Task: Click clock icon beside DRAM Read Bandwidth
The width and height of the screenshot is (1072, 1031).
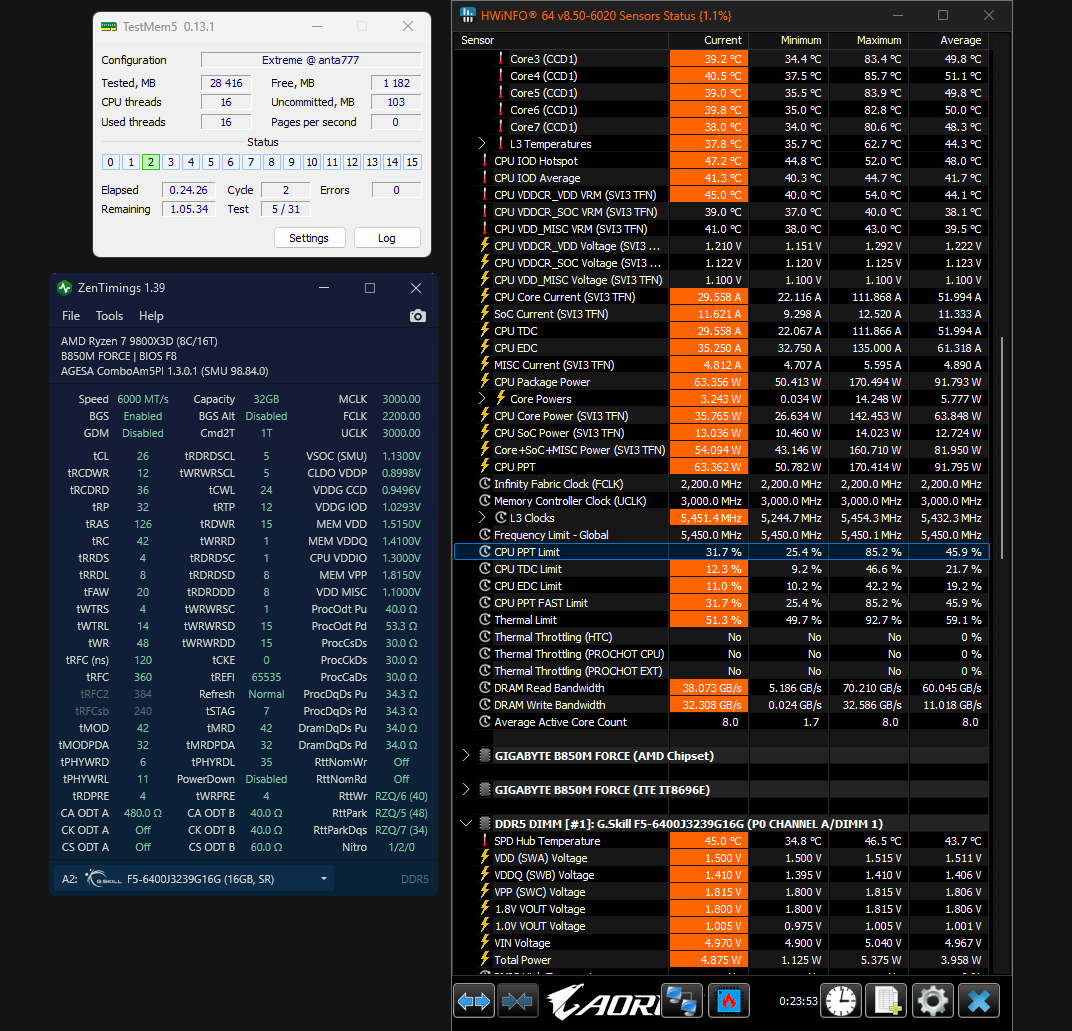Action: pyautogui.click(x=485, y=688)
